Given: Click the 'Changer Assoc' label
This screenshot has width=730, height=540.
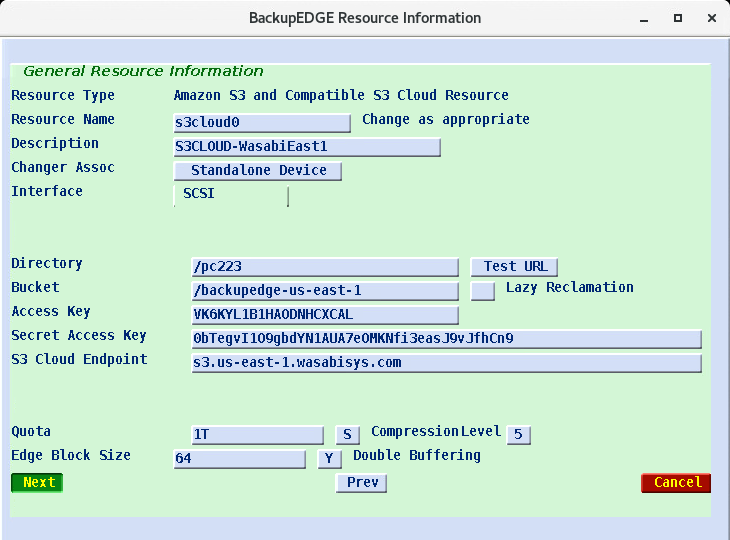Looking at the screenshot, I should click(x=63, y=168).
